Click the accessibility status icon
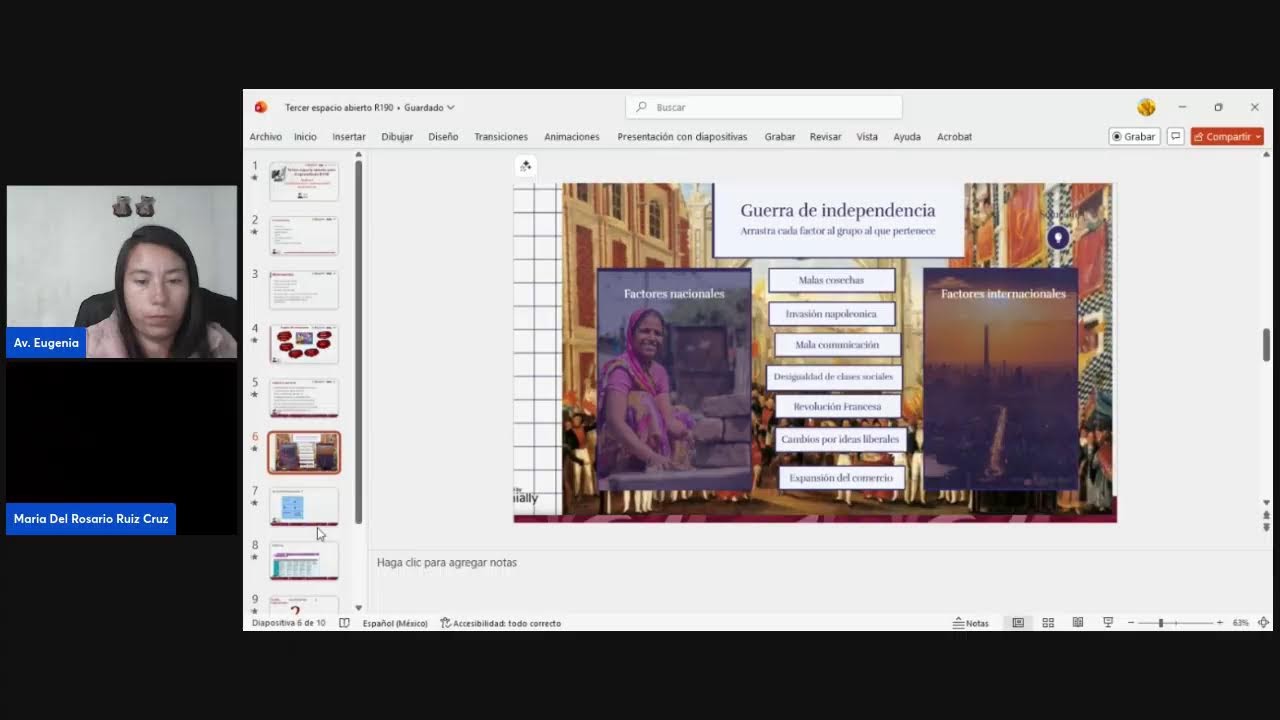The width and height of the screenshot is (1280, 720). 446,622
